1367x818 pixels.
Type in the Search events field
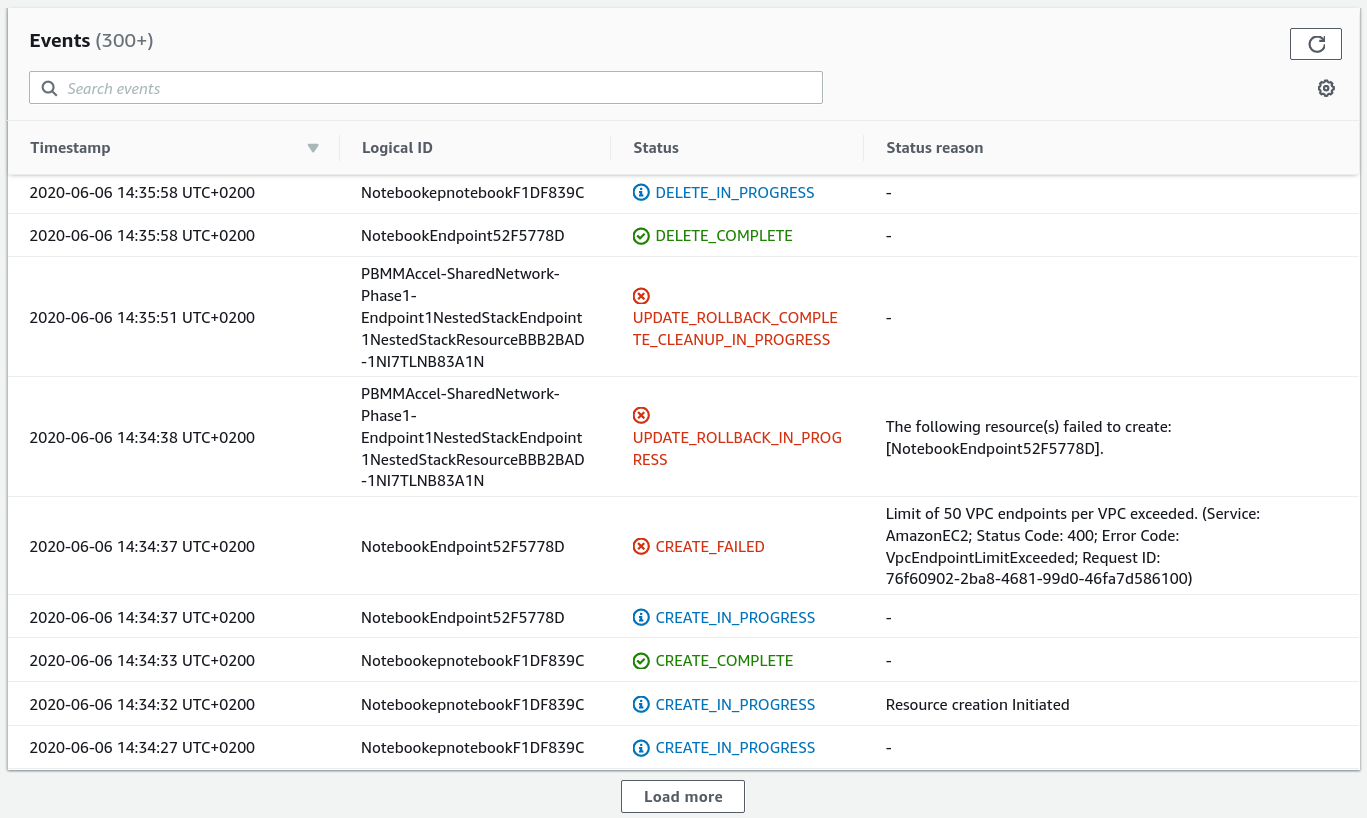pyautogui.click(x=440, y=89)
